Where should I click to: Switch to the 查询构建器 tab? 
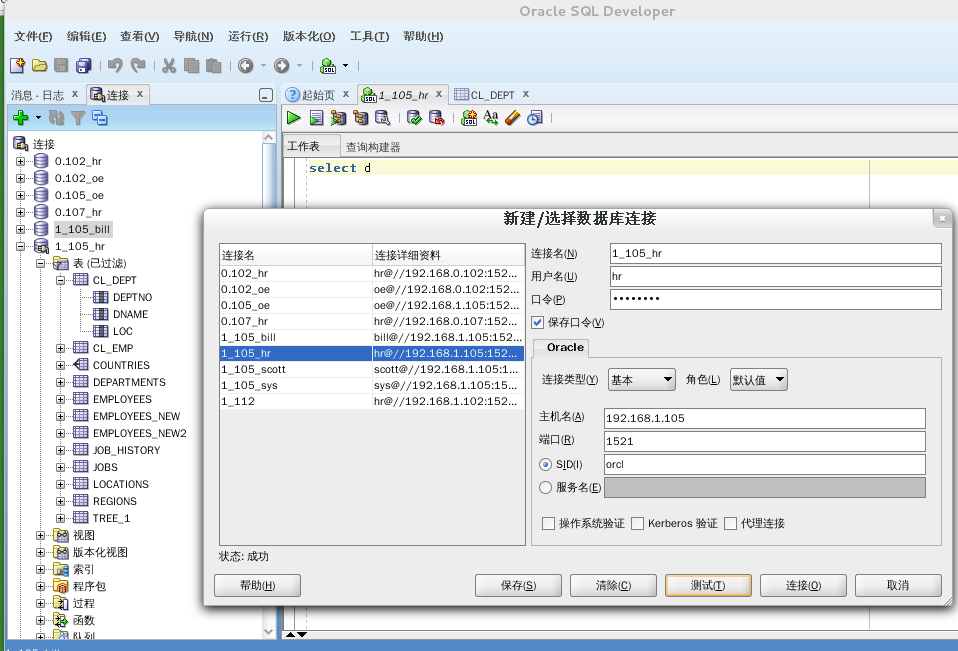coord(373,147)
